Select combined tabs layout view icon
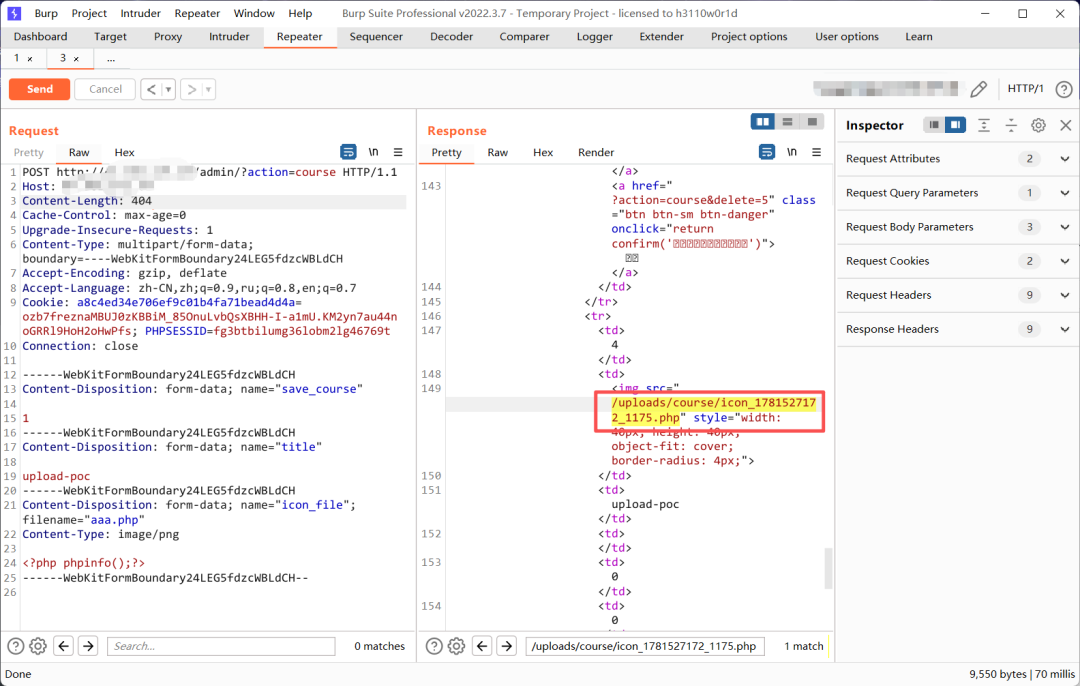The image size is (1080, 686). [x=812, y=122]
